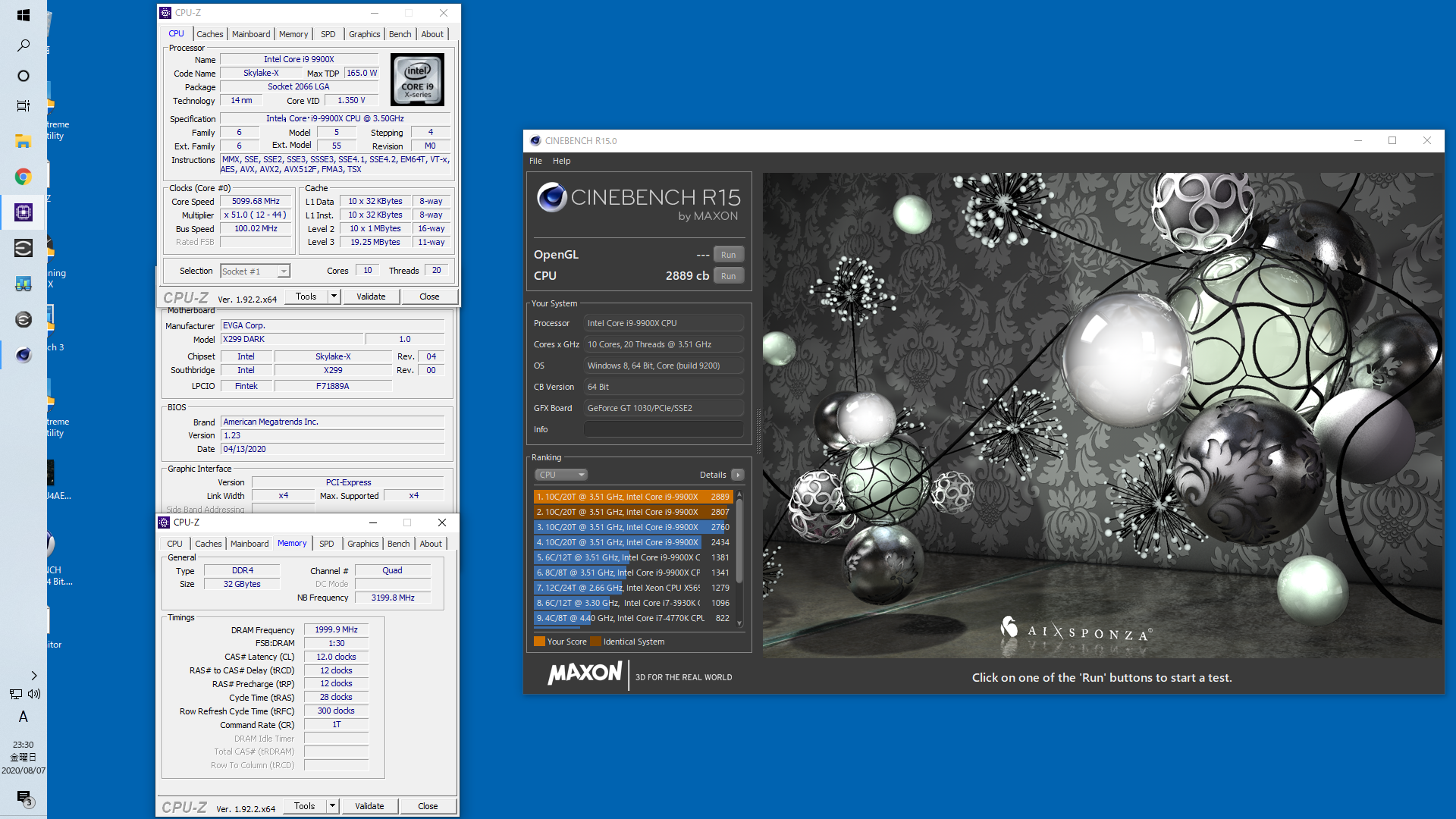1456x819 pixels.
Task: Click the Aixsponza render preview image
Action: click(1103, 415)
